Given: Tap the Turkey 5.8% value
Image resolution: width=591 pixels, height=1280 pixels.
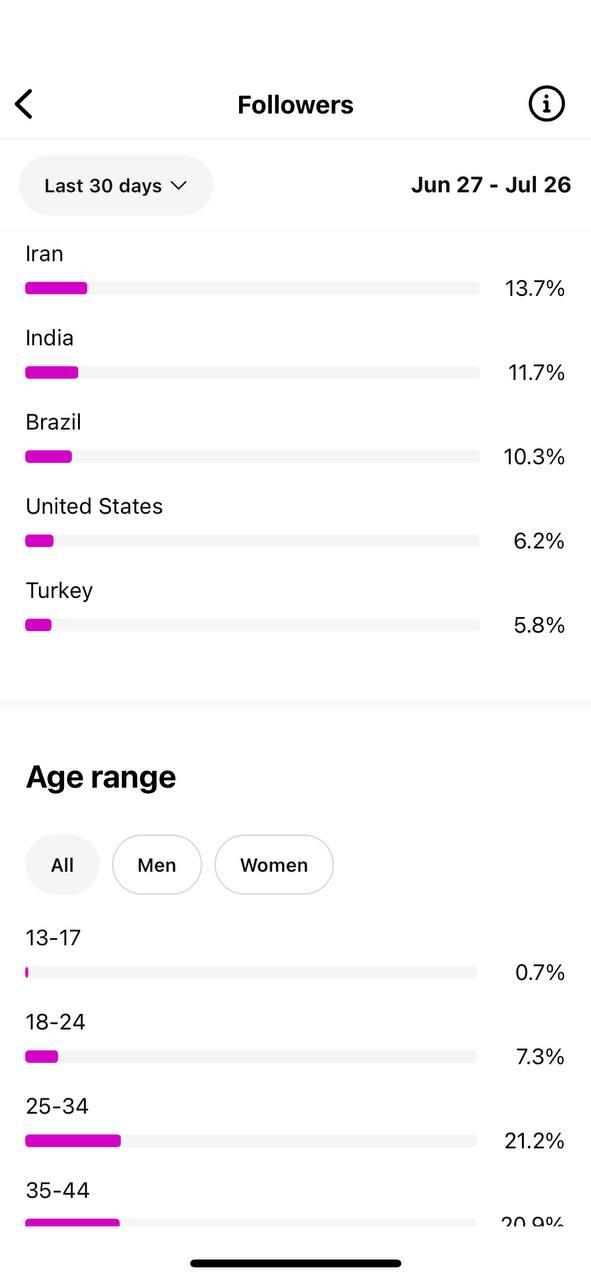Looking at the screenshot, I should 539,625.
